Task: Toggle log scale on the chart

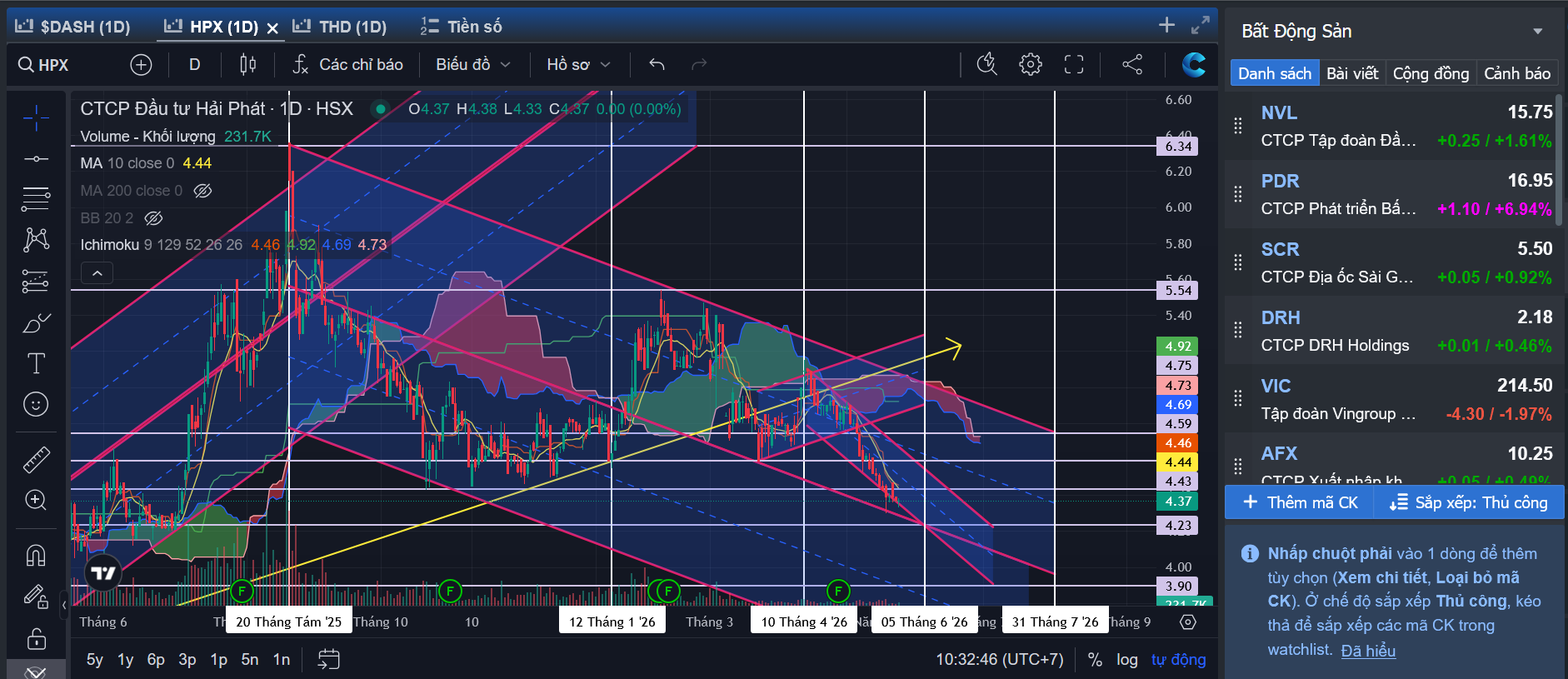Action: coord(1127,660)
